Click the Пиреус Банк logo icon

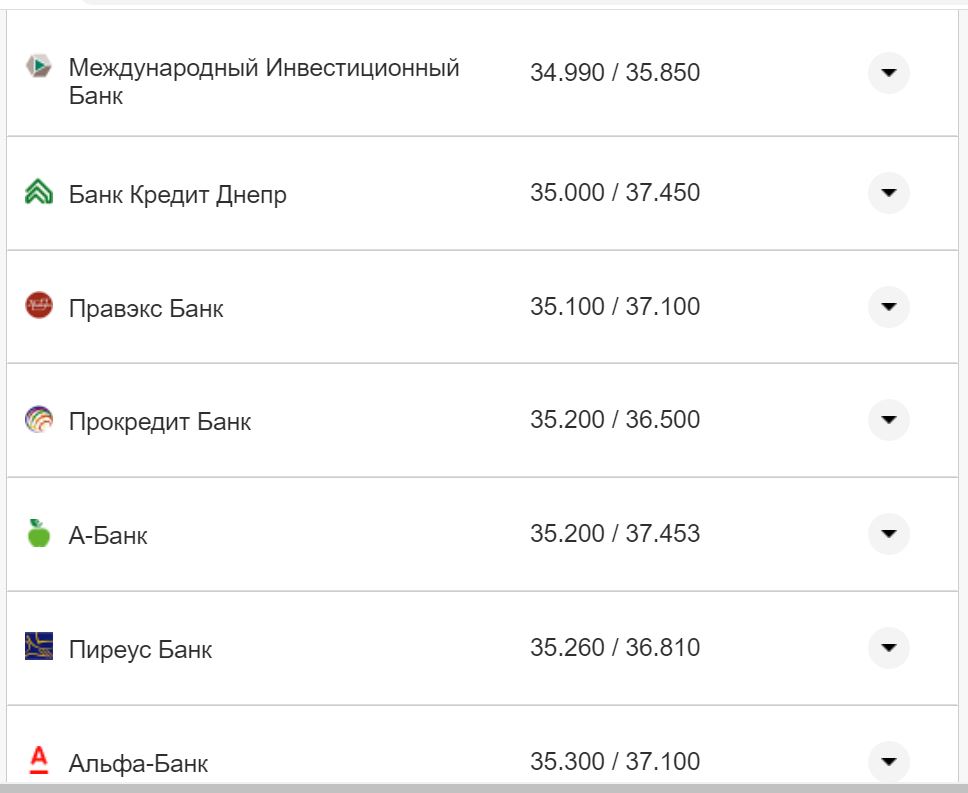[x=37, y=648]
